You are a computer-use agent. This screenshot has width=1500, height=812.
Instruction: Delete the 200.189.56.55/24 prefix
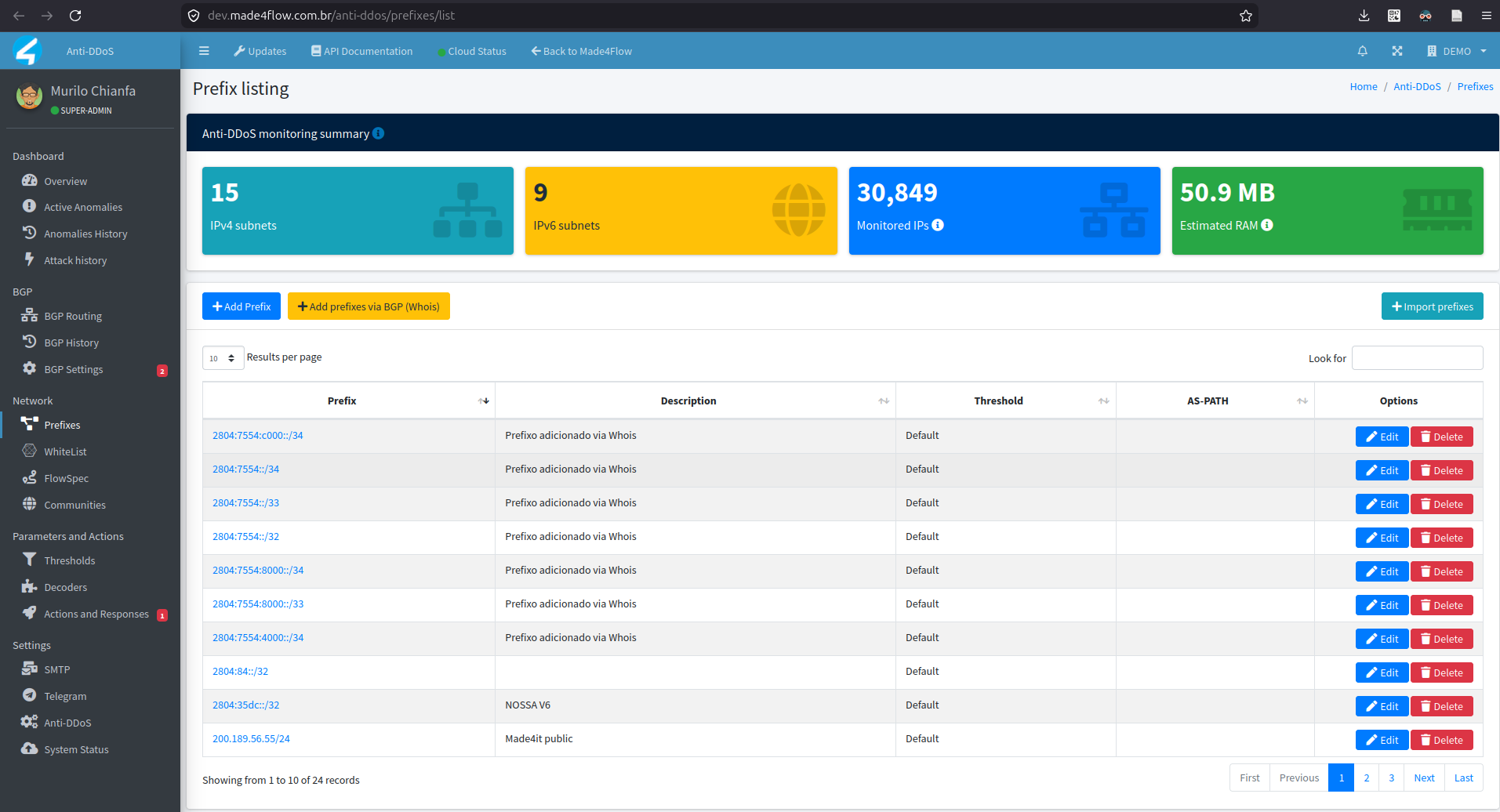click(1442, 740)
